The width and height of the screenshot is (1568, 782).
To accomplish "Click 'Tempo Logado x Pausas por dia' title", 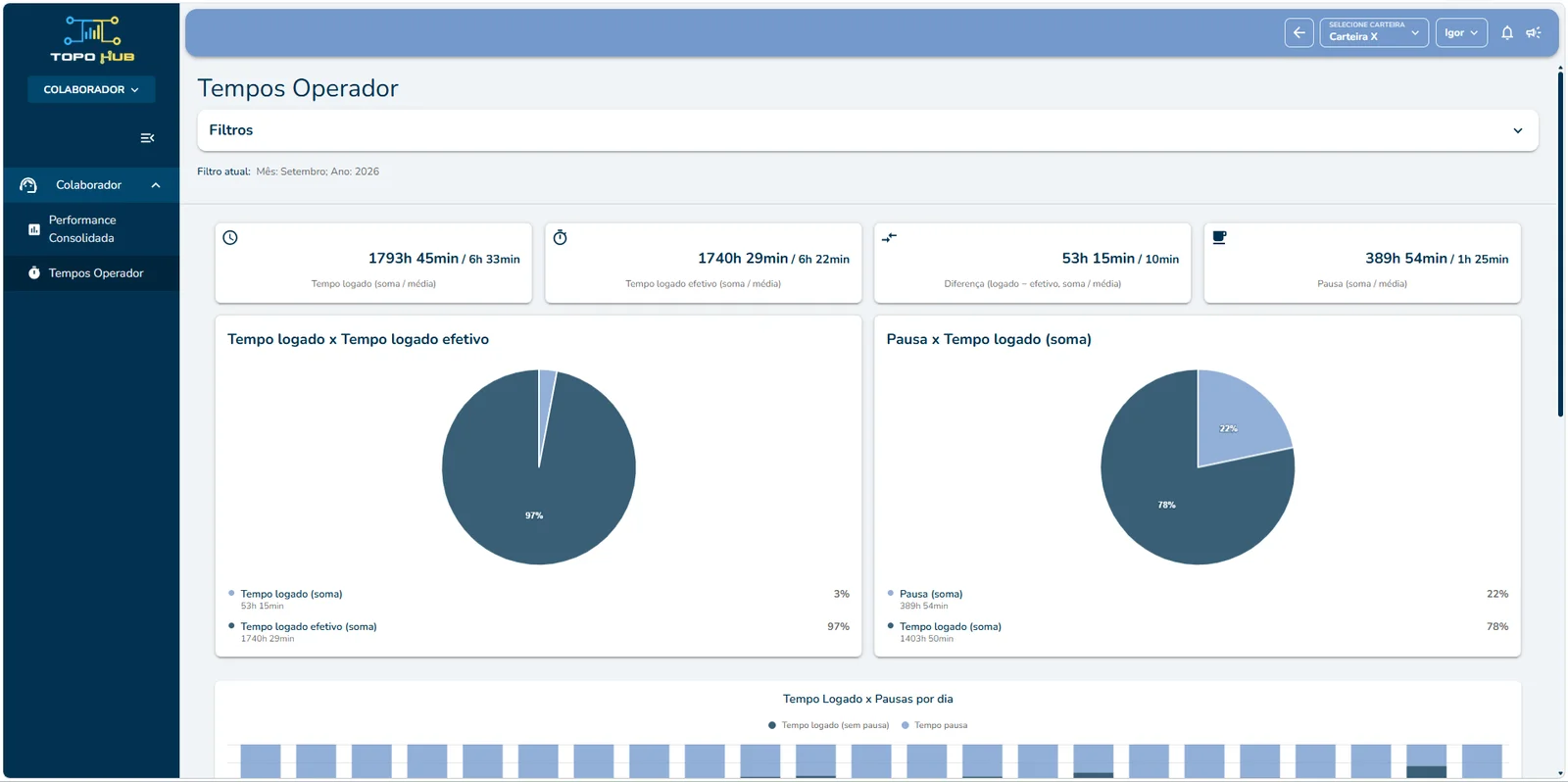I will (867, 699).
